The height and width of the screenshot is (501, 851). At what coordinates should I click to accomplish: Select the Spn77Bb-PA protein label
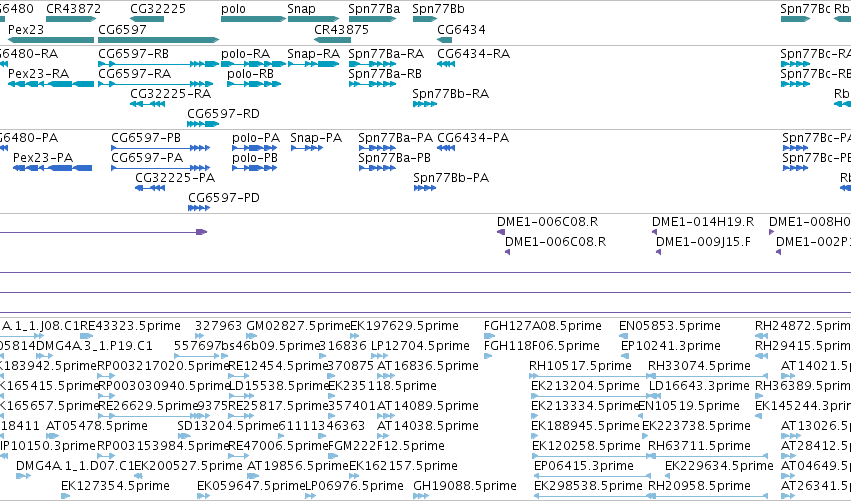point(451,178)
